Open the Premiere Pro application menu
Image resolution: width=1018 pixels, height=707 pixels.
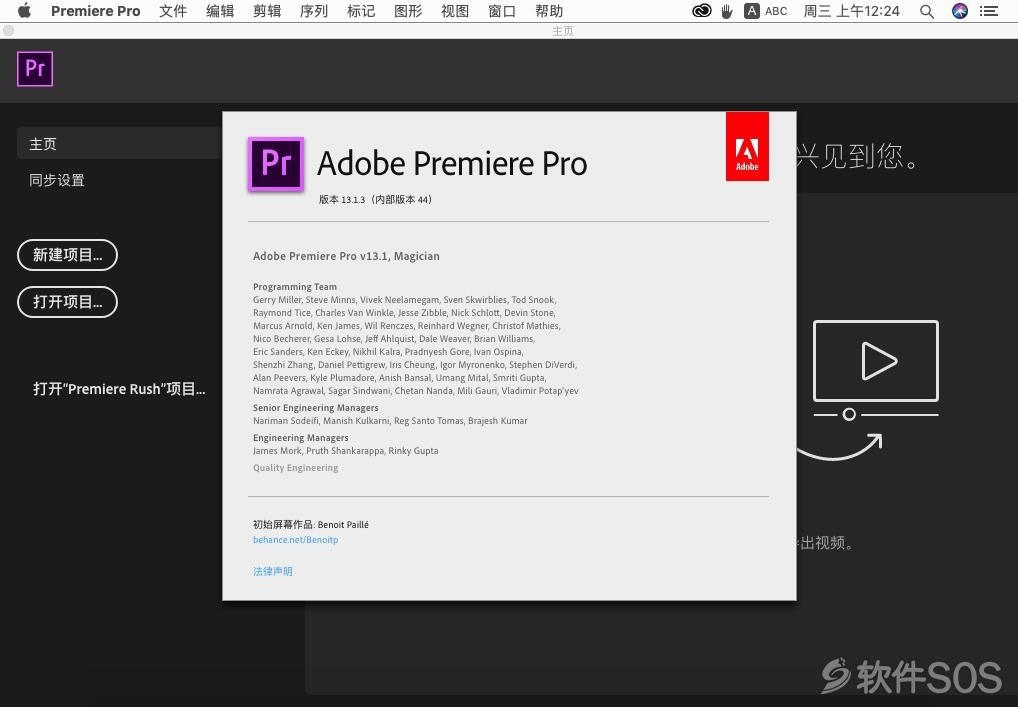95,11
